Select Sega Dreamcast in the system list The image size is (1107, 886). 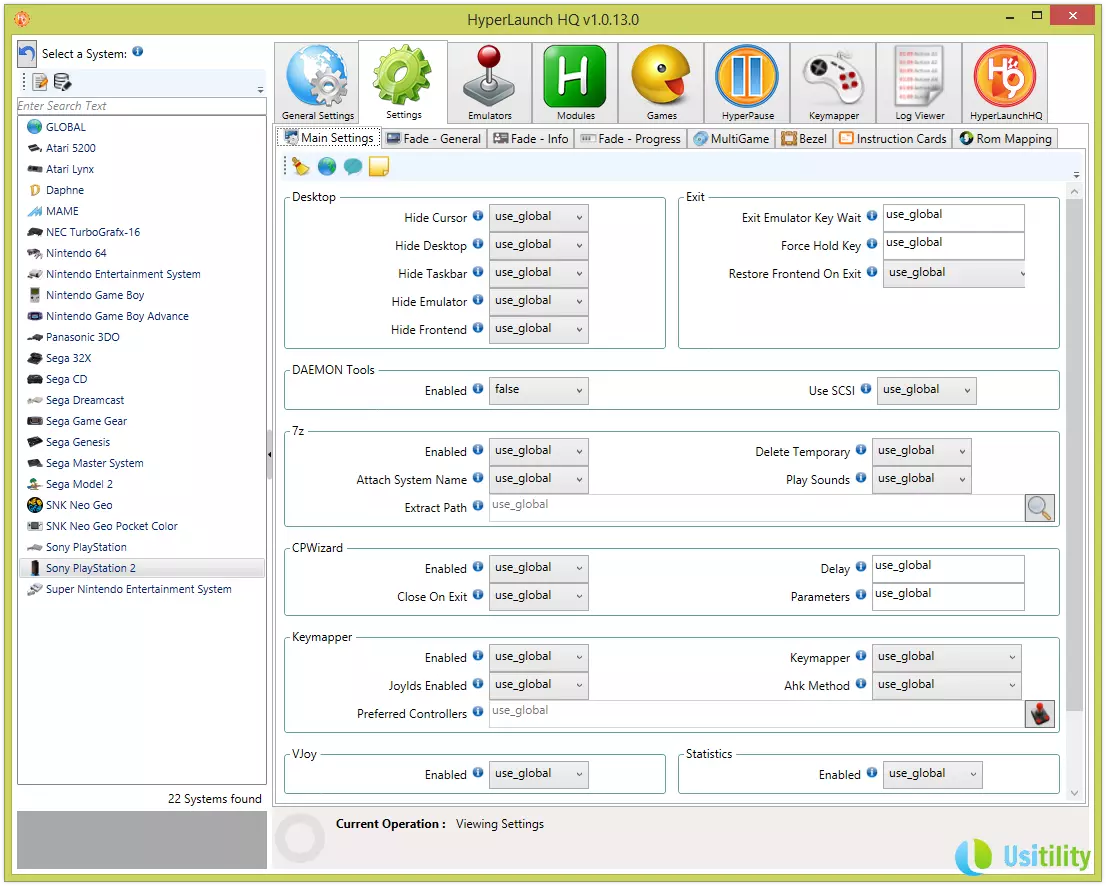coord(85,400)
